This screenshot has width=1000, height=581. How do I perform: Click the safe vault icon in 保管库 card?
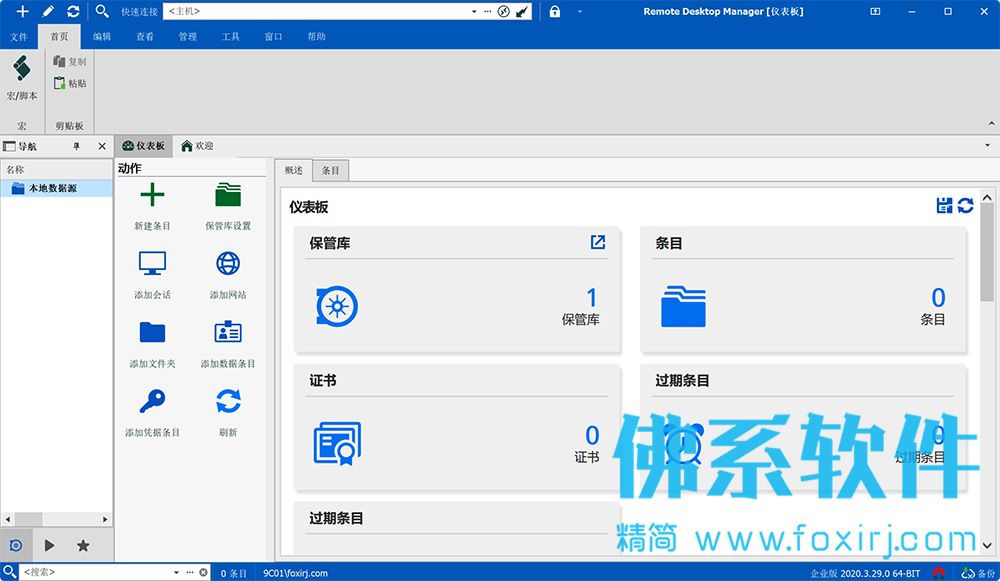tap(337, 306)
